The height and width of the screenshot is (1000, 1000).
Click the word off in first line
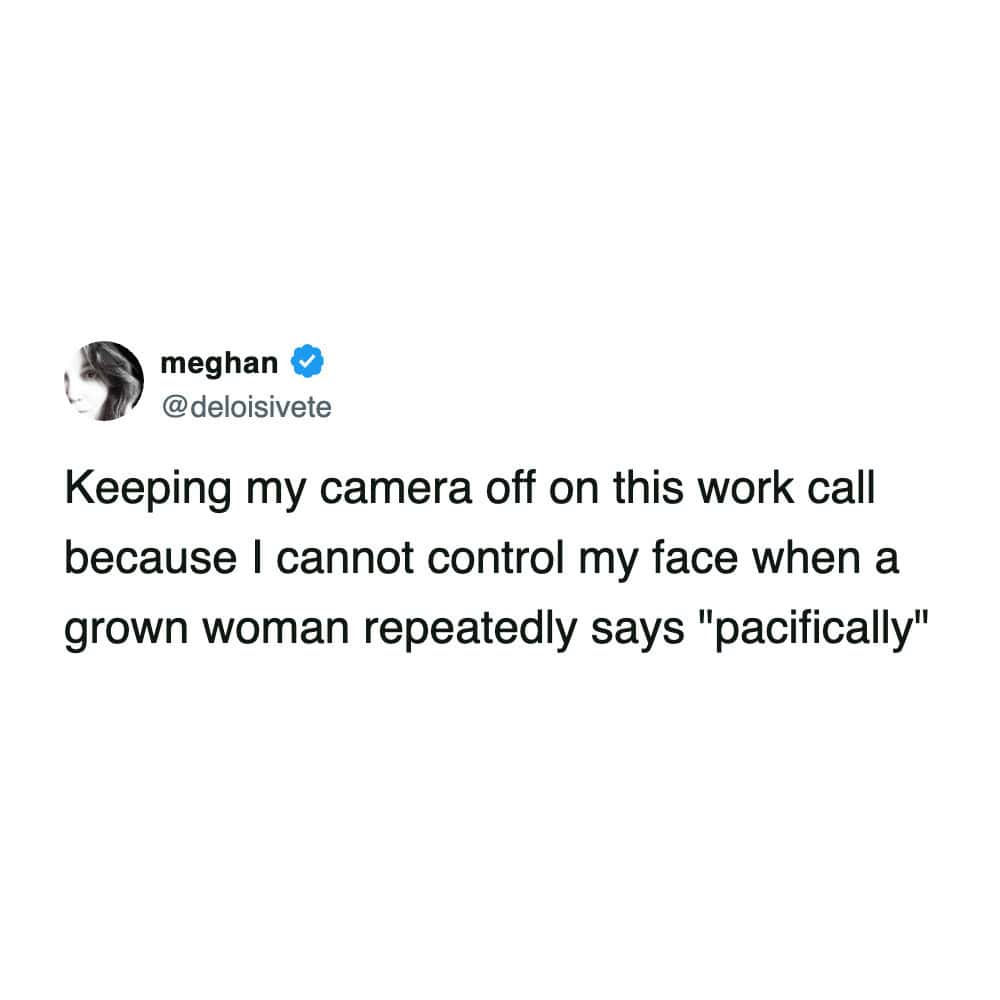point(510,490)
